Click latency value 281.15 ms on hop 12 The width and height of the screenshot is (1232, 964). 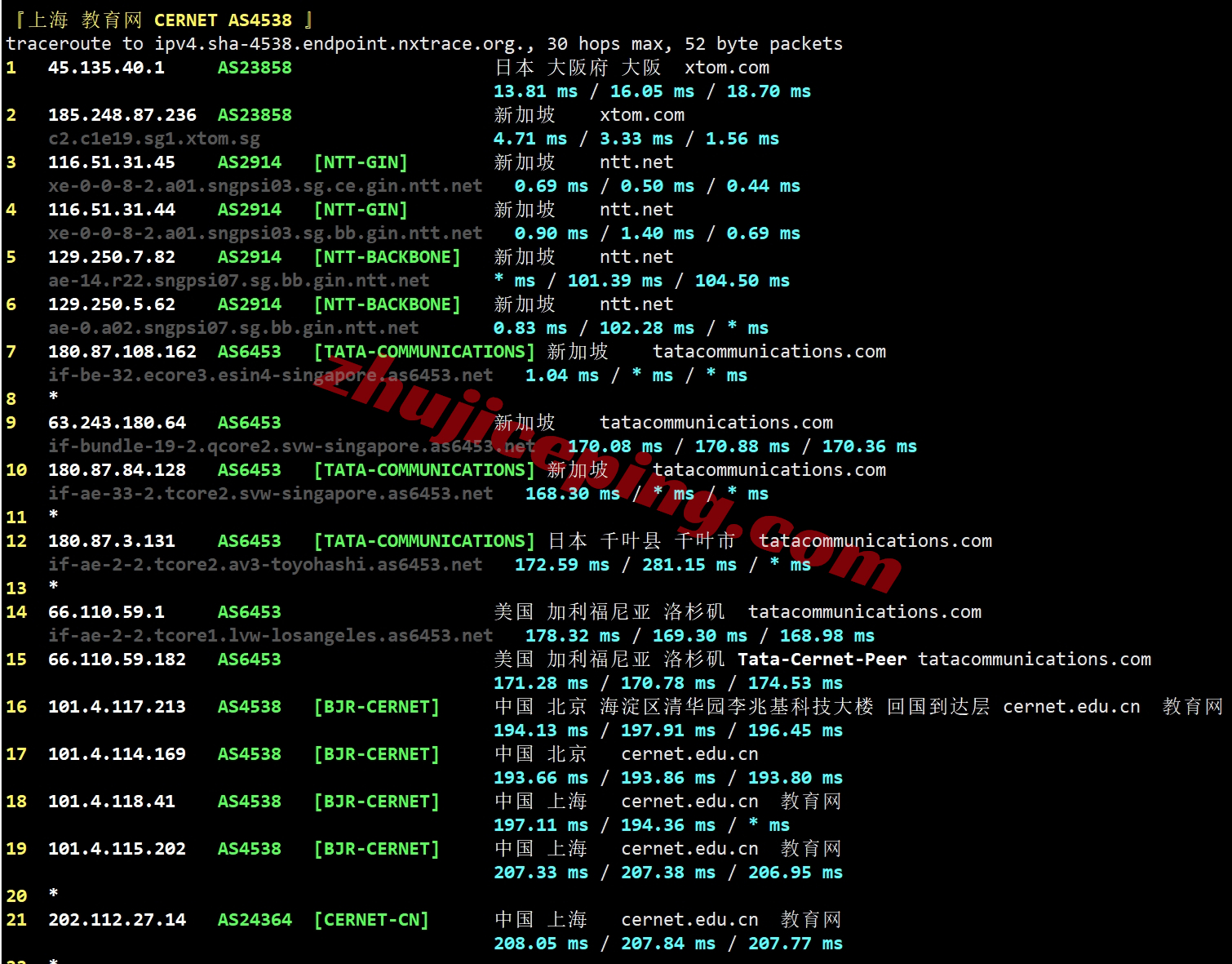click(689, 564)
